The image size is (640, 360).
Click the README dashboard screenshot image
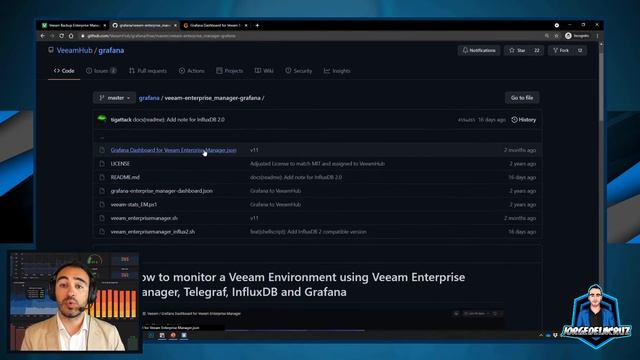322,319
